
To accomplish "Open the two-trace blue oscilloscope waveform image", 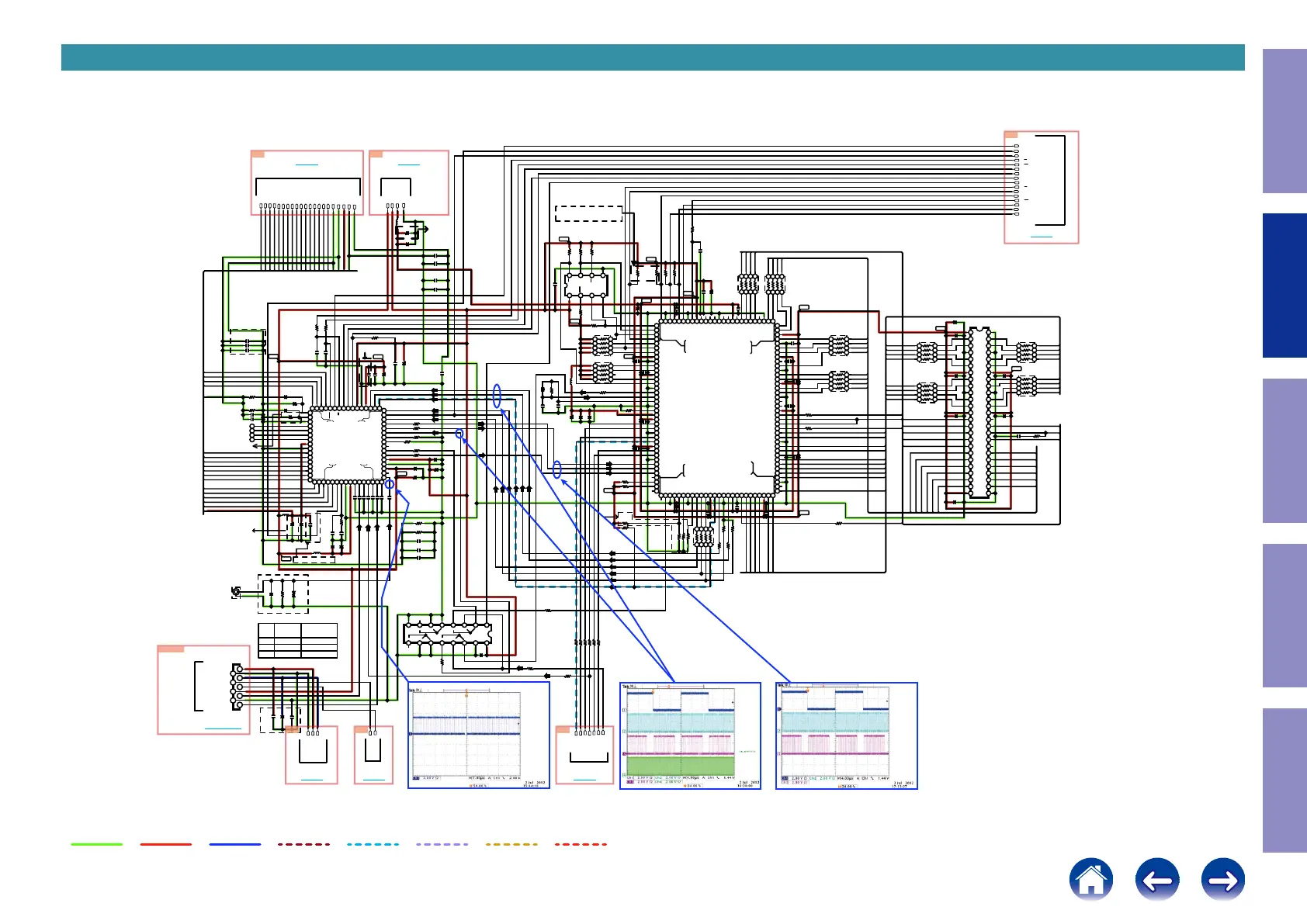I will coord(479,735).
